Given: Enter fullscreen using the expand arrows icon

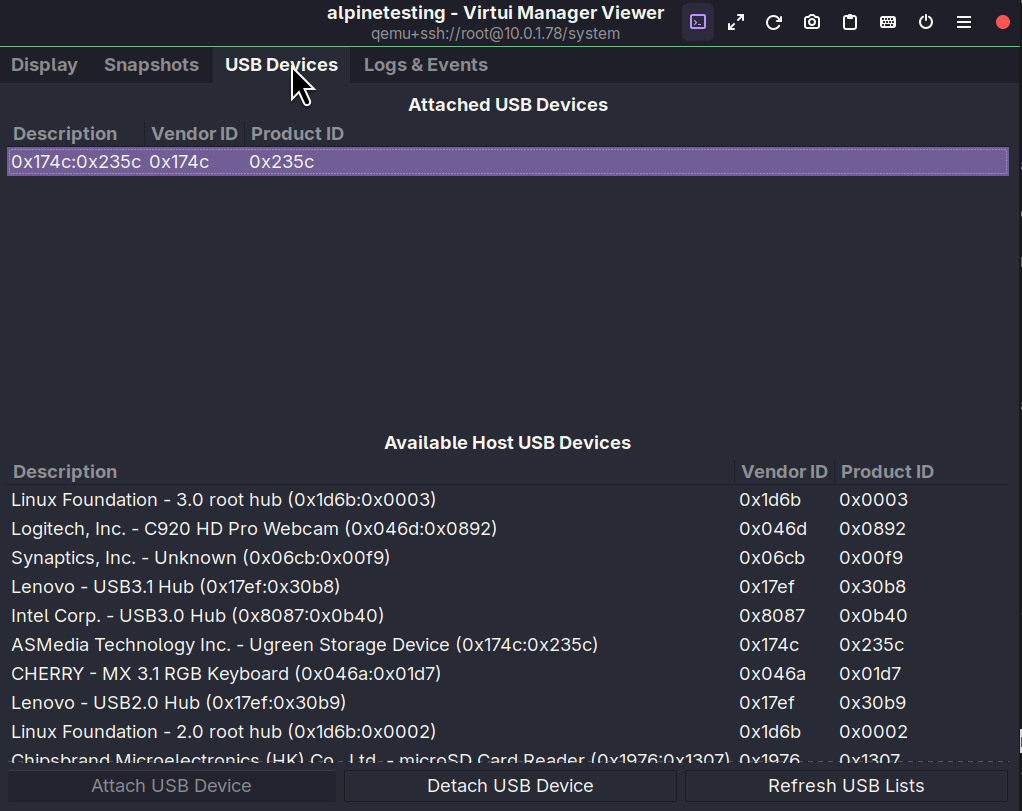Looking at the screenshot, I should 735,21.
